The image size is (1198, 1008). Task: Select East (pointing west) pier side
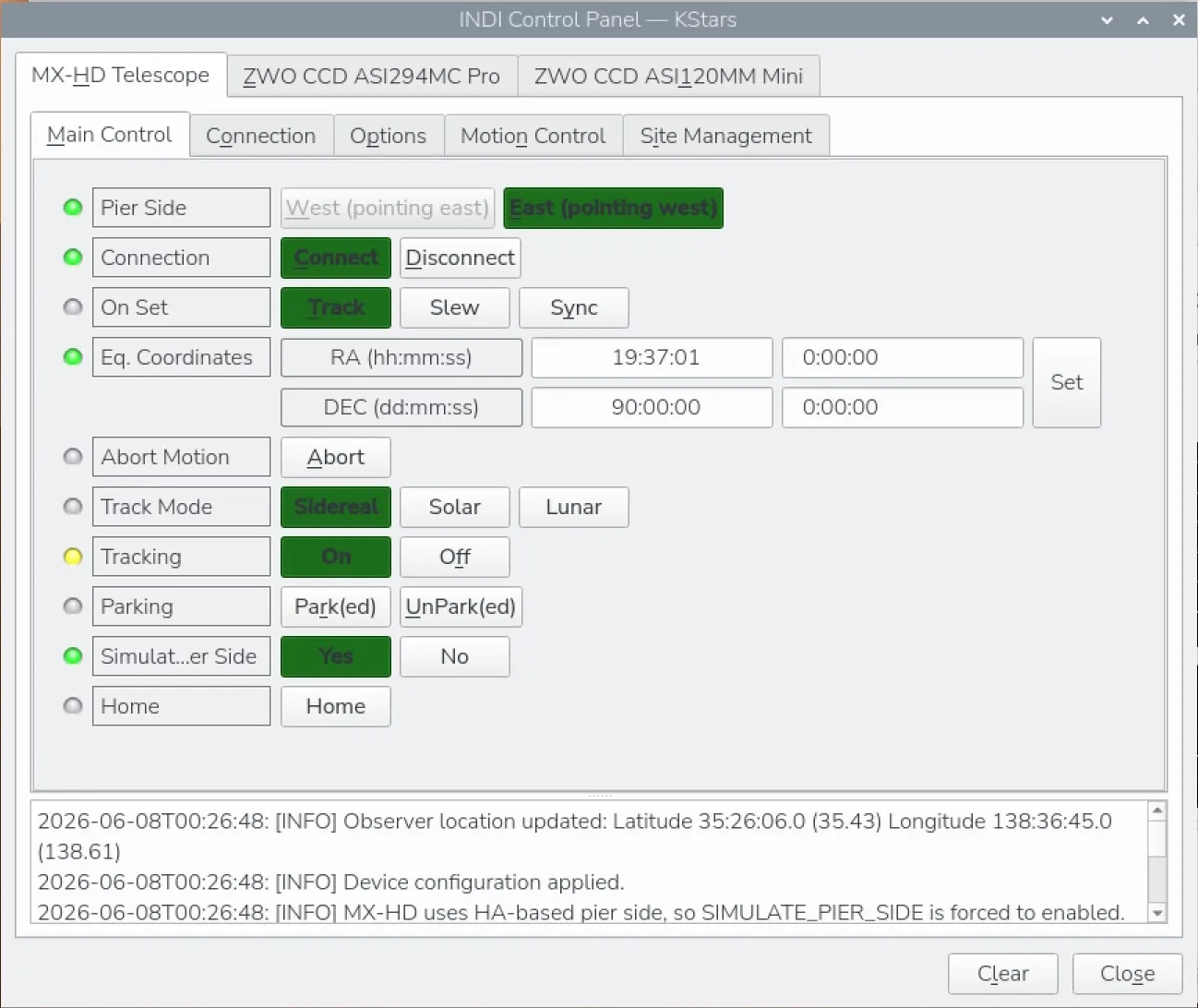(614, 208)
